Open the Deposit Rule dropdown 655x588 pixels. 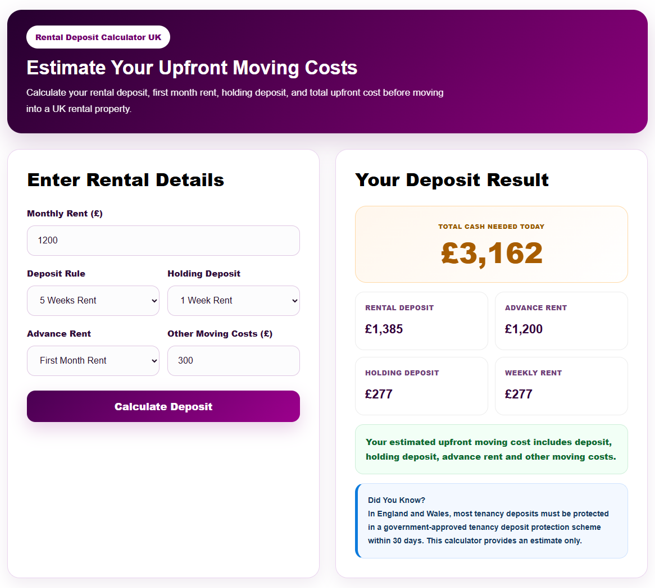click(x=93, y=301)
